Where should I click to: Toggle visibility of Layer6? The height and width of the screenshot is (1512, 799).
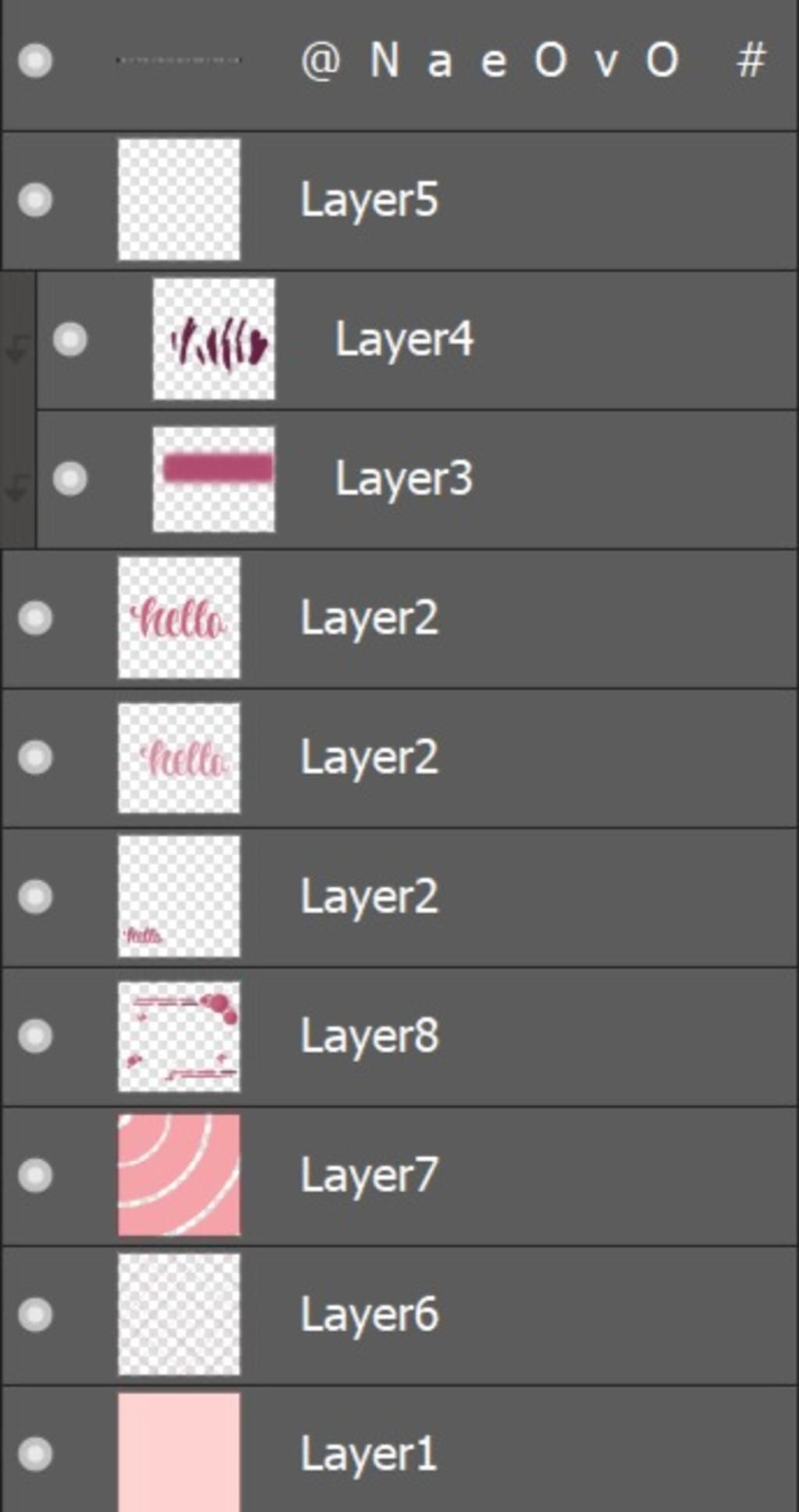click(x=35, y=1315)
